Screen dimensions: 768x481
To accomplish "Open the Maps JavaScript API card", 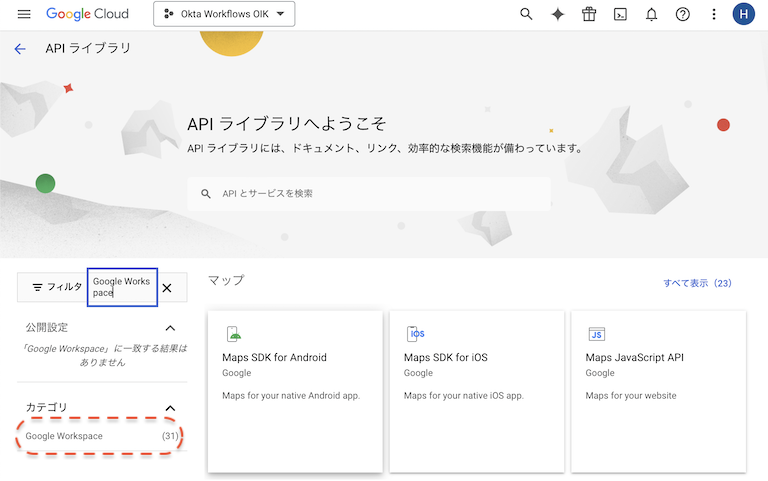I will coord(659,390).
